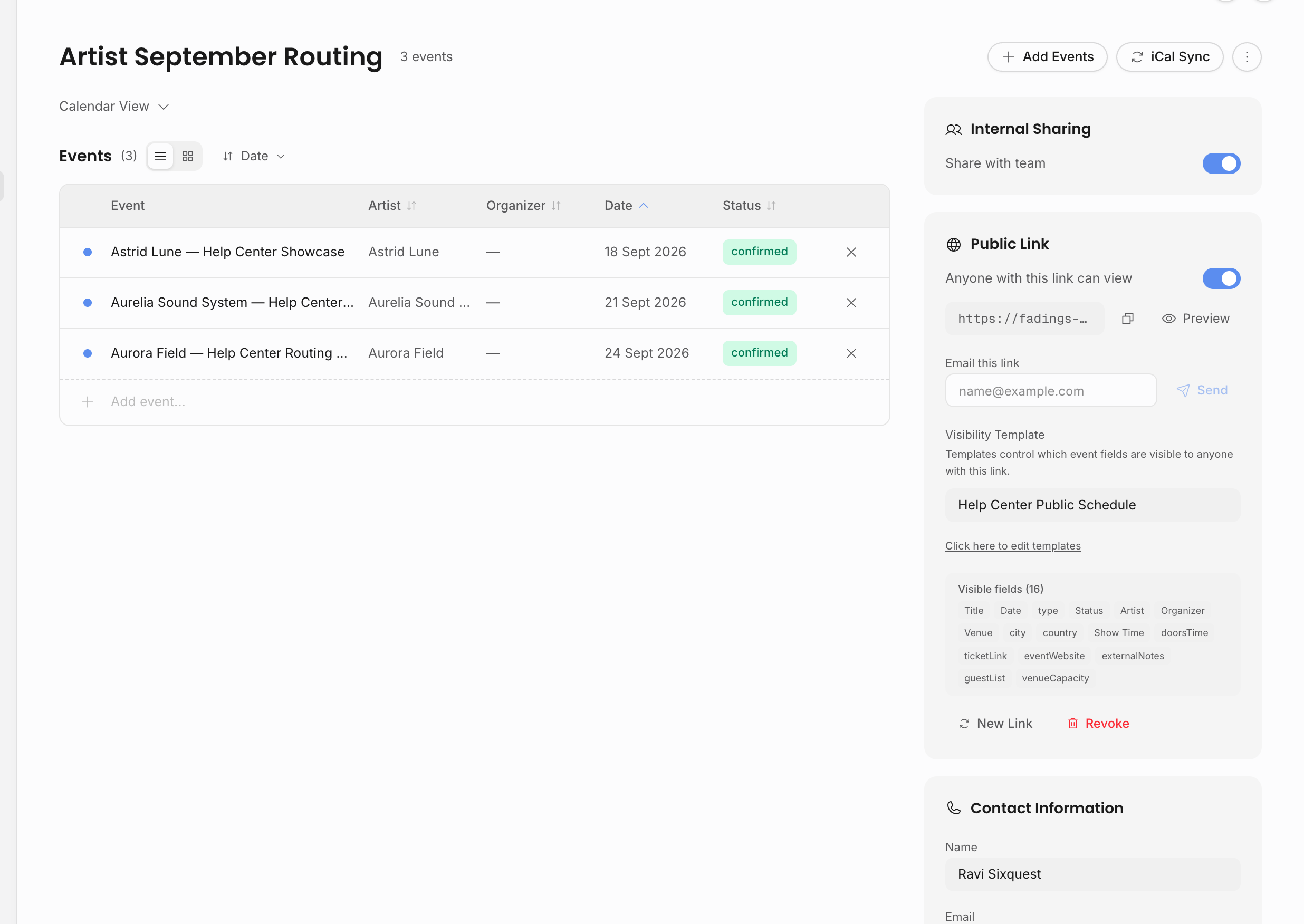Click the guestList visible field tag

coord(984,678)
